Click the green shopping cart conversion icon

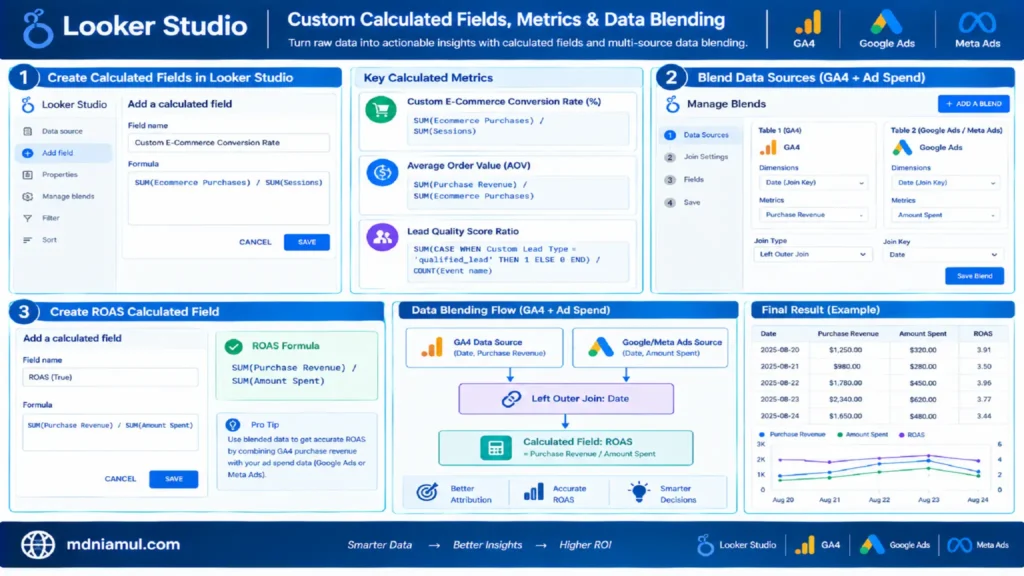(x=381, y=109)
